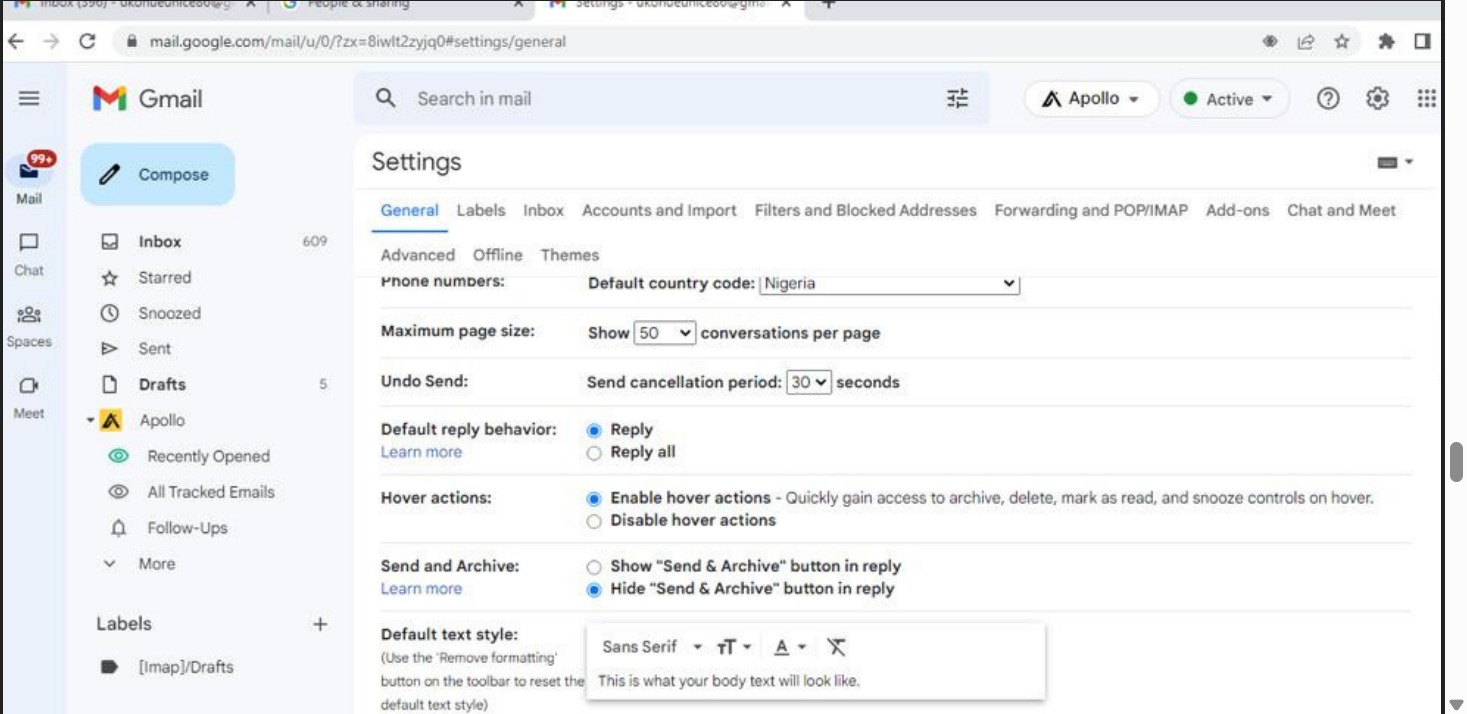Select Disable hover actions option

click(594, 521)
